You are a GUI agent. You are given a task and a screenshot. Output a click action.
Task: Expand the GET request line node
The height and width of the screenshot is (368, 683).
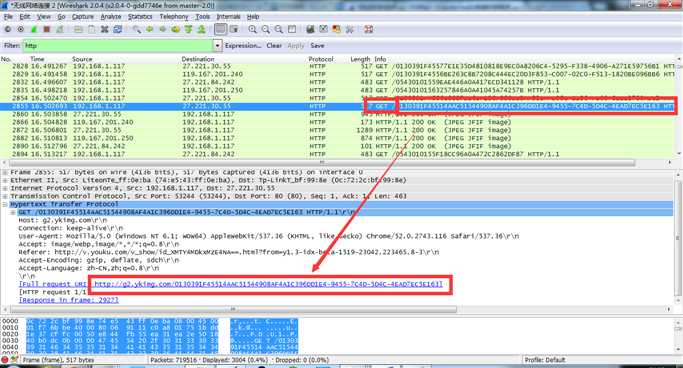[13, 212]
